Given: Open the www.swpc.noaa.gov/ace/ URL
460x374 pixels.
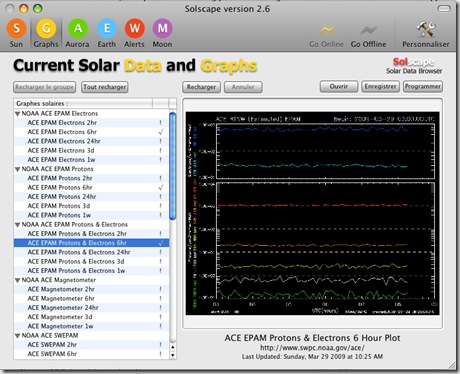Looking at the screenshot, I should pyautogui.click(x=312, y=348).
